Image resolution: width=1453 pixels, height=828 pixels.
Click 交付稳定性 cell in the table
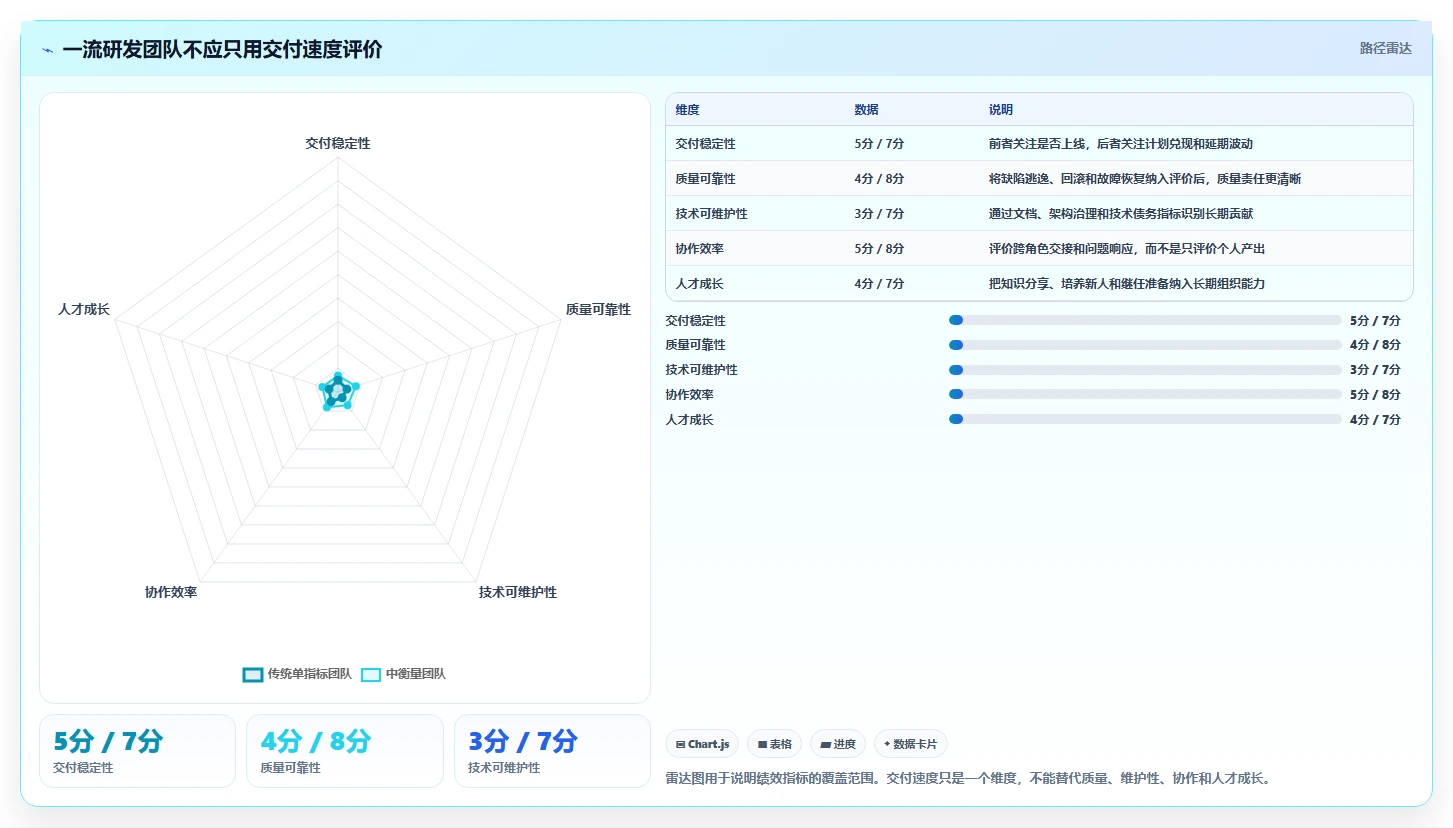click(x=705, y=144)
